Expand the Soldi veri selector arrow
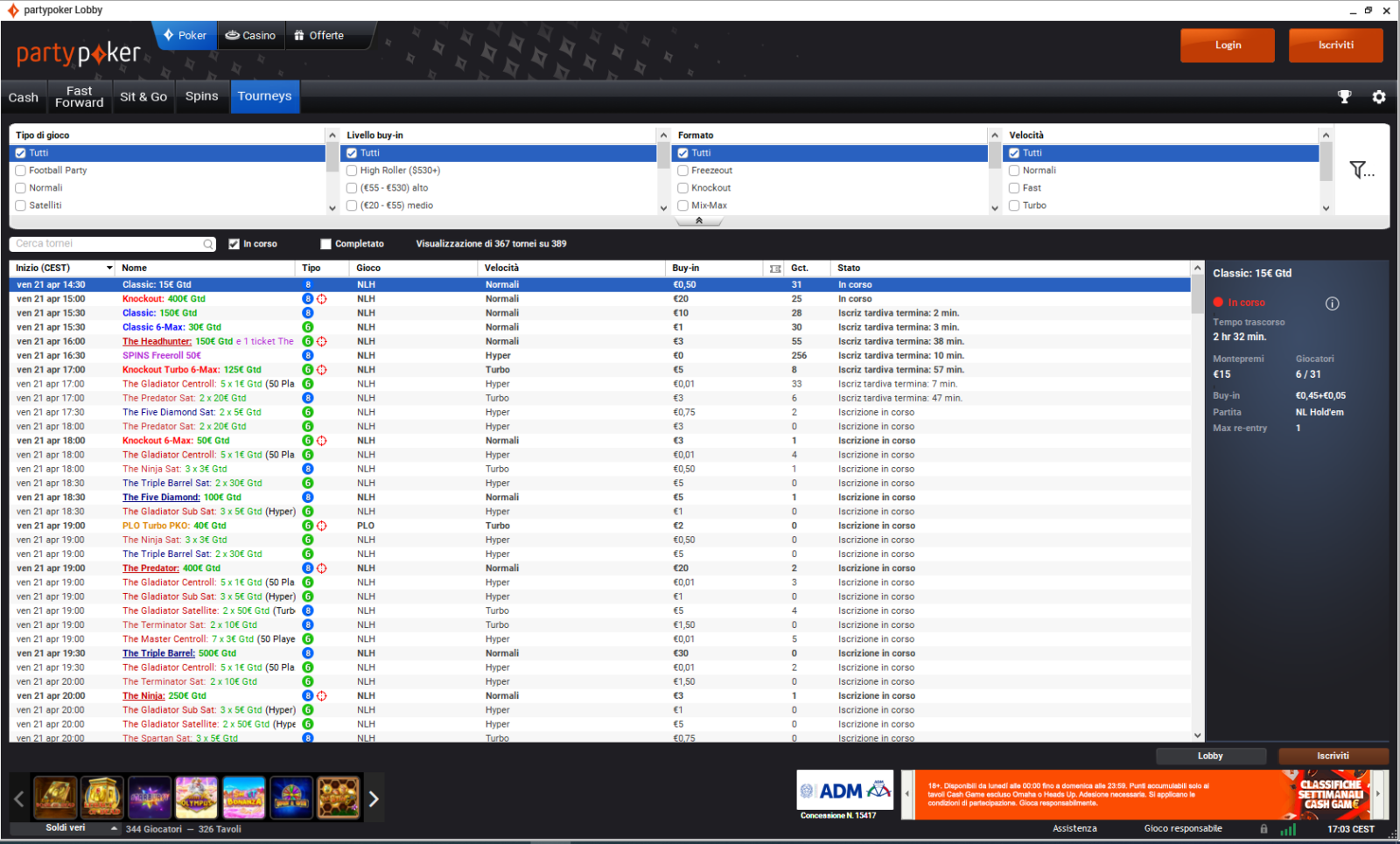Image resolution: width=1400 pixels, height=844 pixels. (114, 828)
